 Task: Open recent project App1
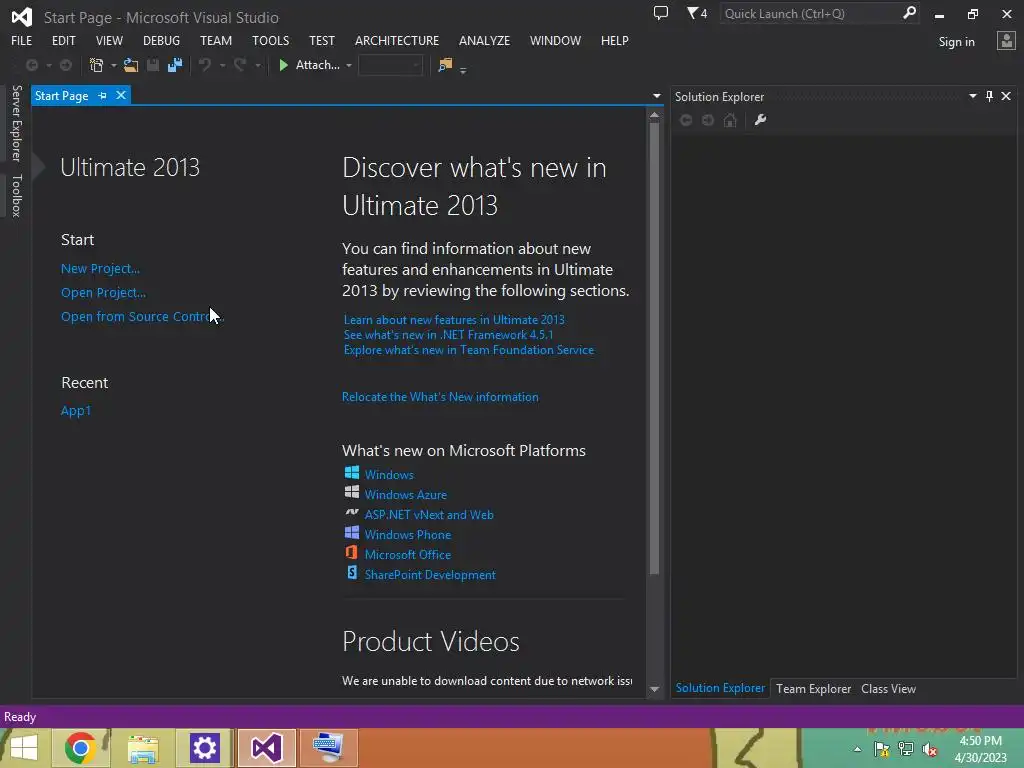pyautogui.click(x=76, y=410)
